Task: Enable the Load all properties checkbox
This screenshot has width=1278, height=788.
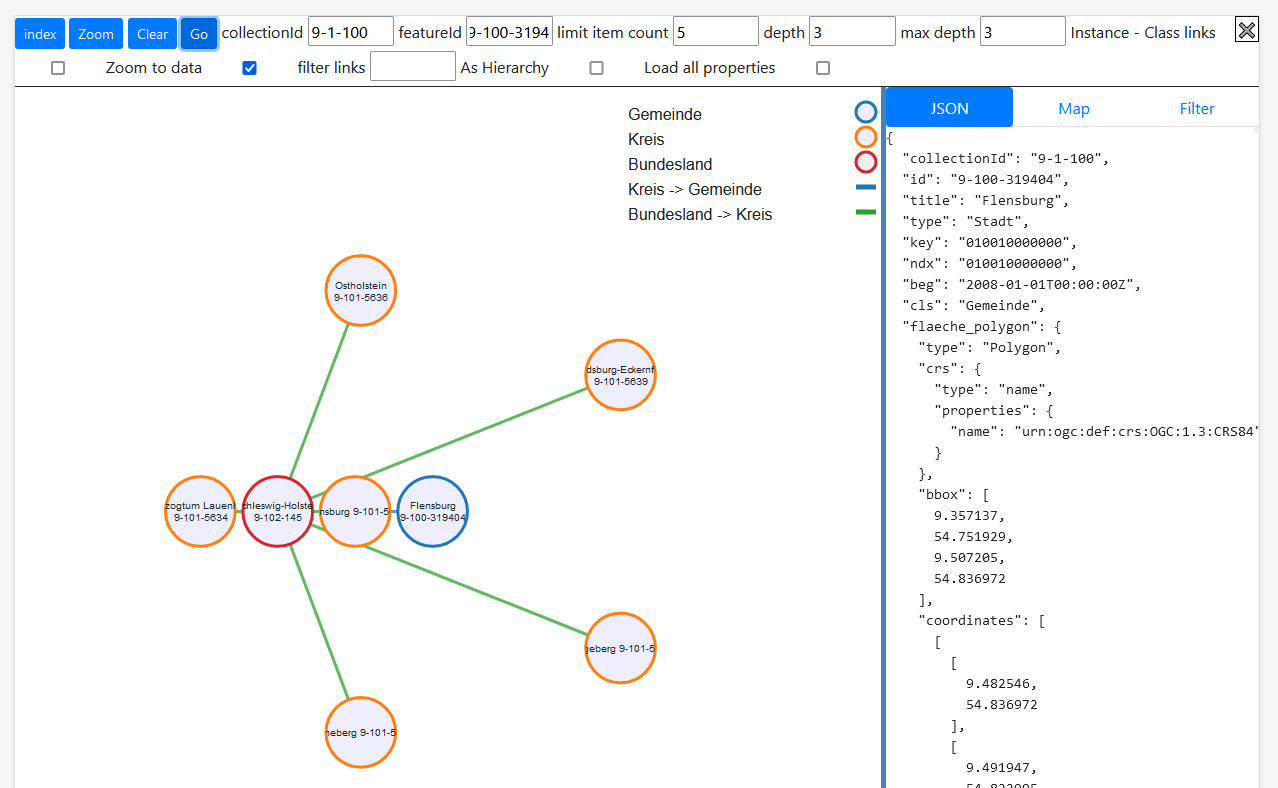Action: [823, 68]
